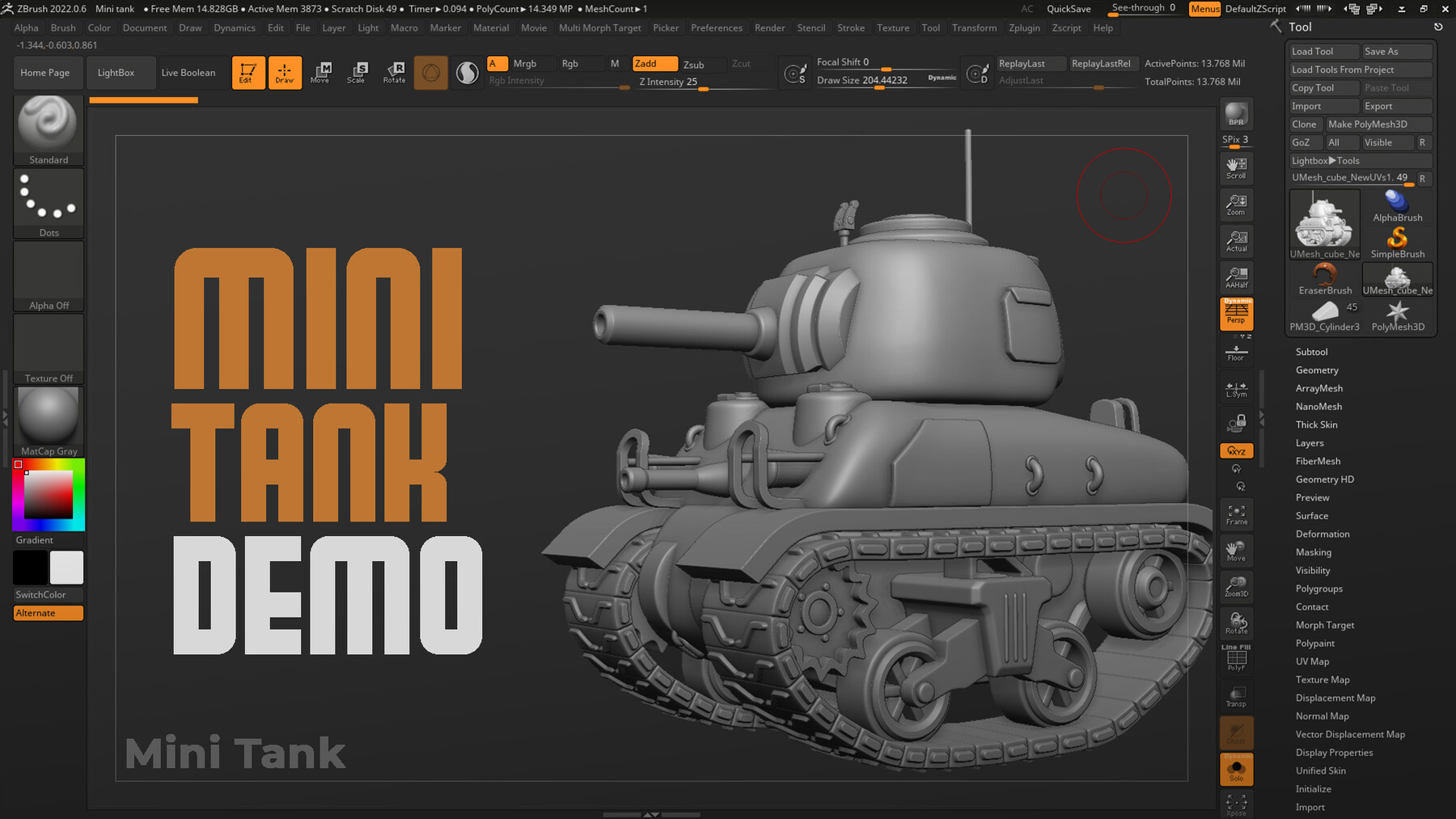Select the Scale tool
This screenshot has width=1456, height=819.
358,72
